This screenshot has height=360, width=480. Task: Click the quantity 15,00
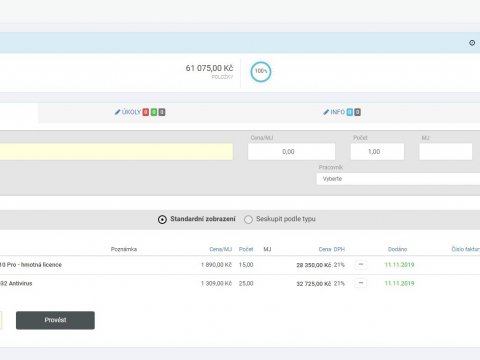pyautogui.click(x=246, y=265)
